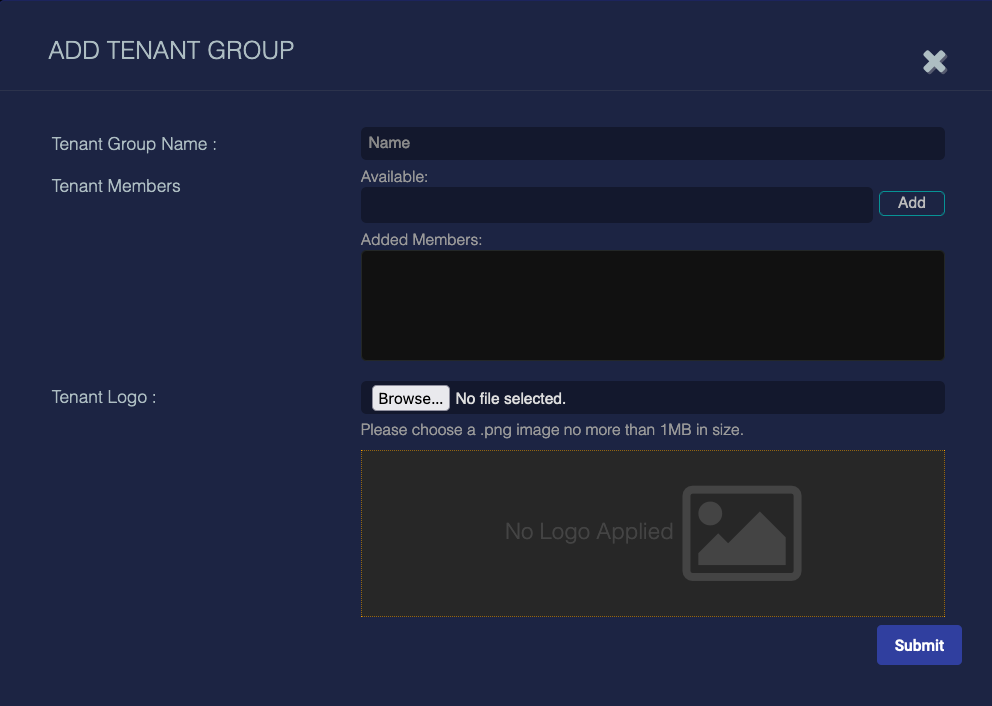
Task: Open the Available members dropdown
Action: point(616,204)
